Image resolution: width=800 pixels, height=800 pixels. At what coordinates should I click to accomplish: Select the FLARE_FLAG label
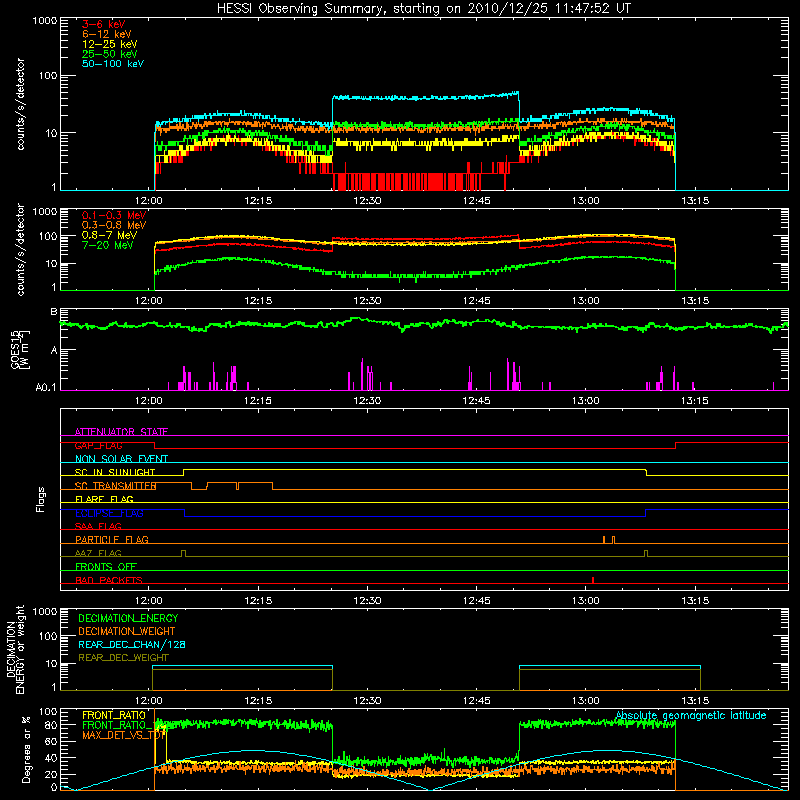click(x=104, y=499)
